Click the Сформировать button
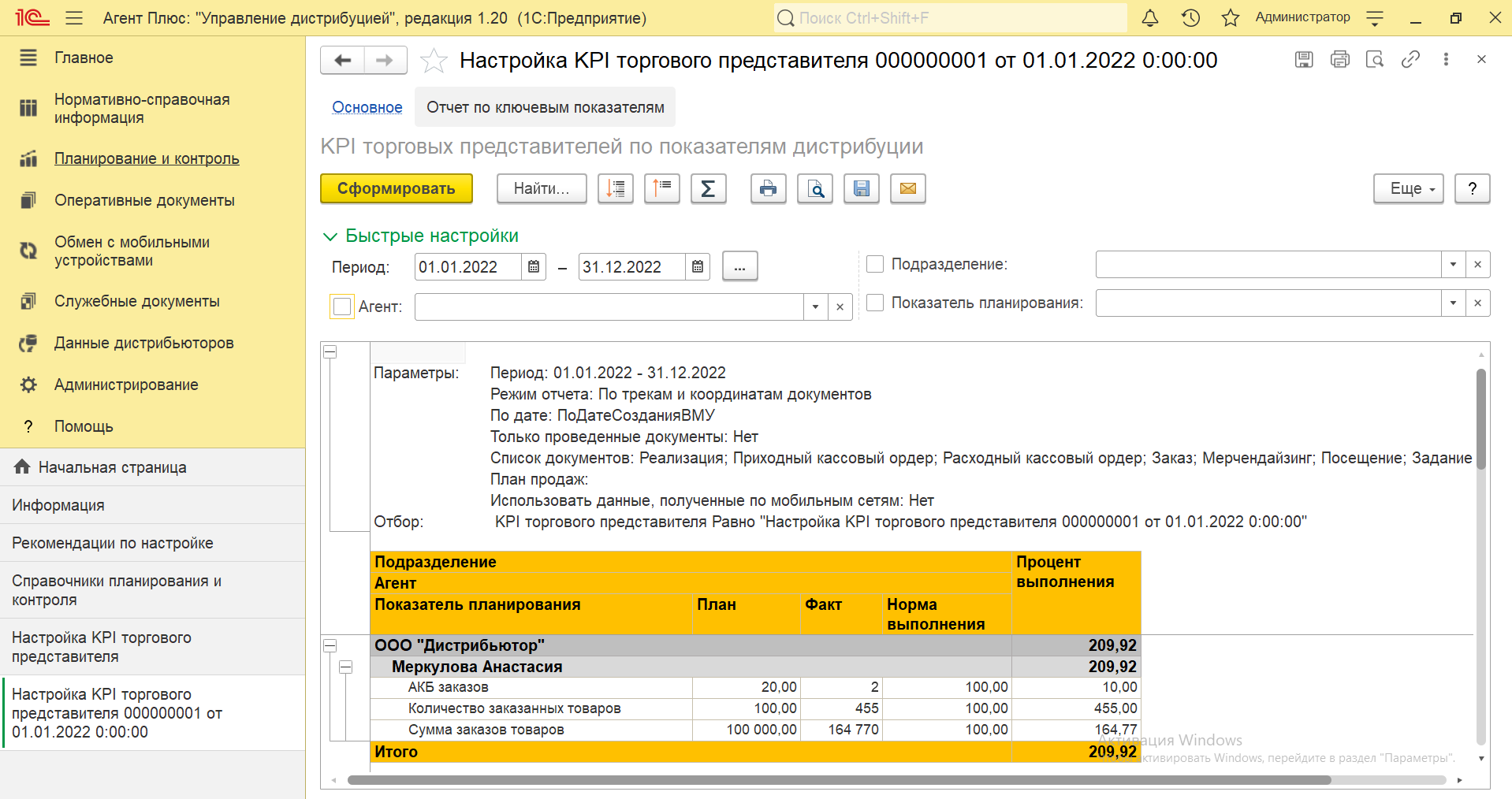 coord(397,188)
